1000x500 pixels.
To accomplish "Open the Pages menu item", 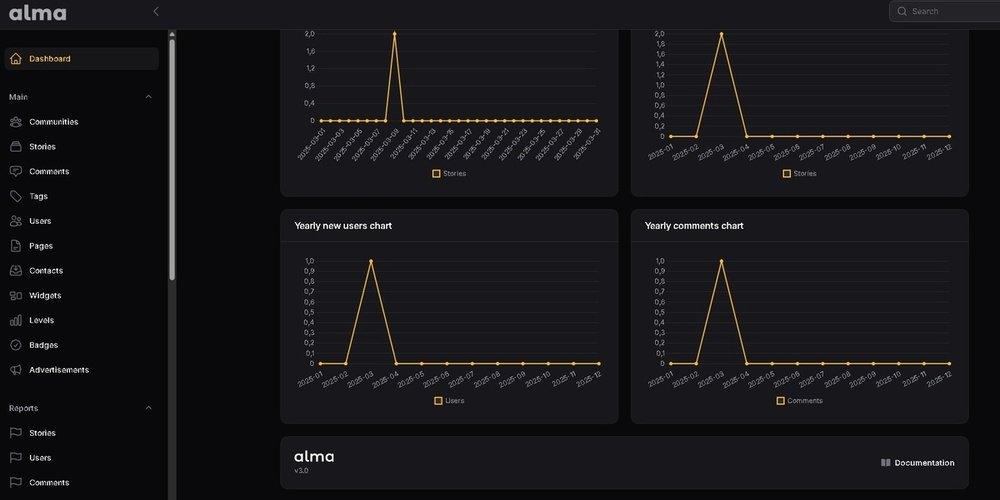I will (x=41, y=246).
